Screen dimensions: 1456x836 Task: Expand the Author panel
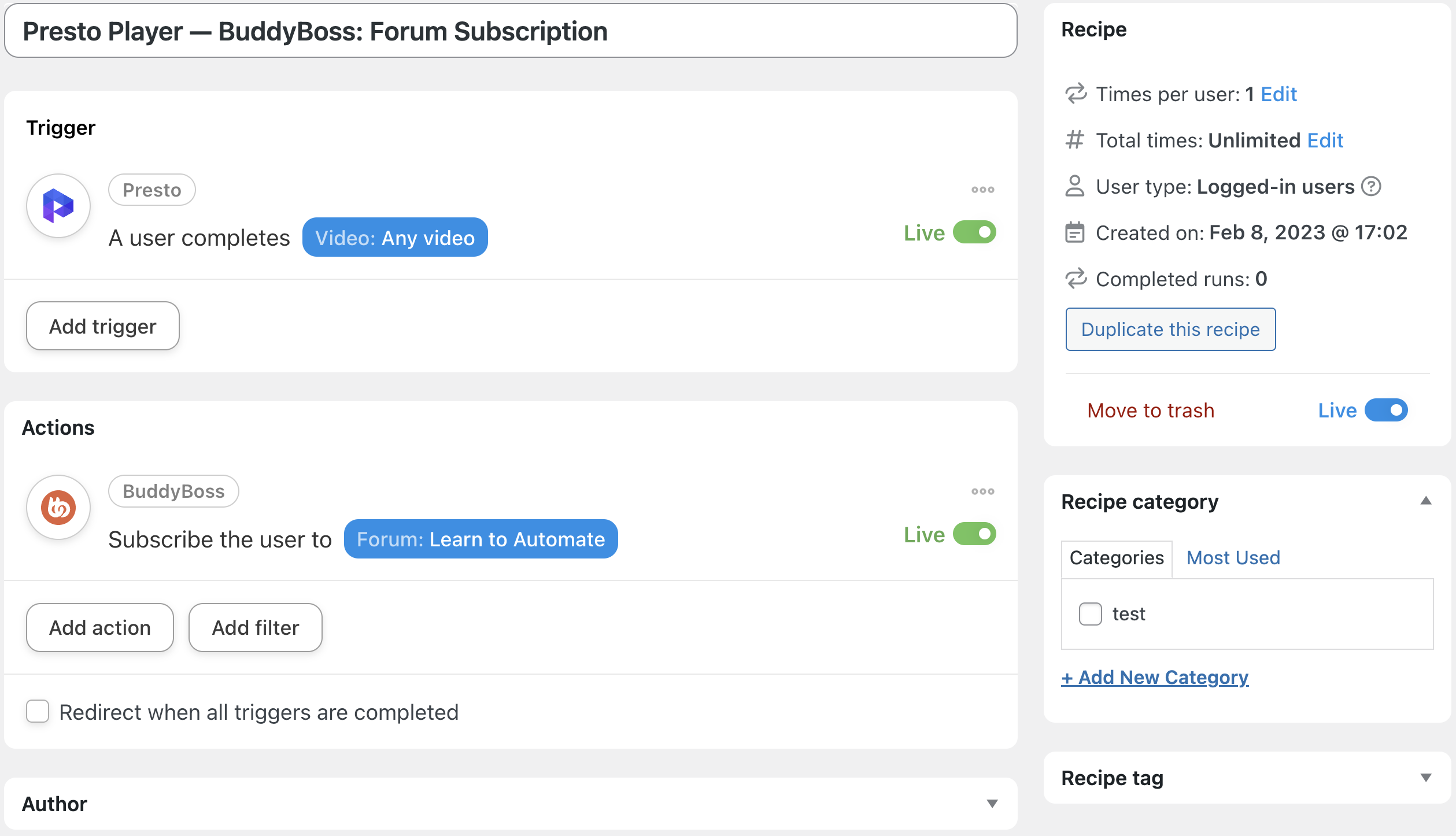click(992, 804)
